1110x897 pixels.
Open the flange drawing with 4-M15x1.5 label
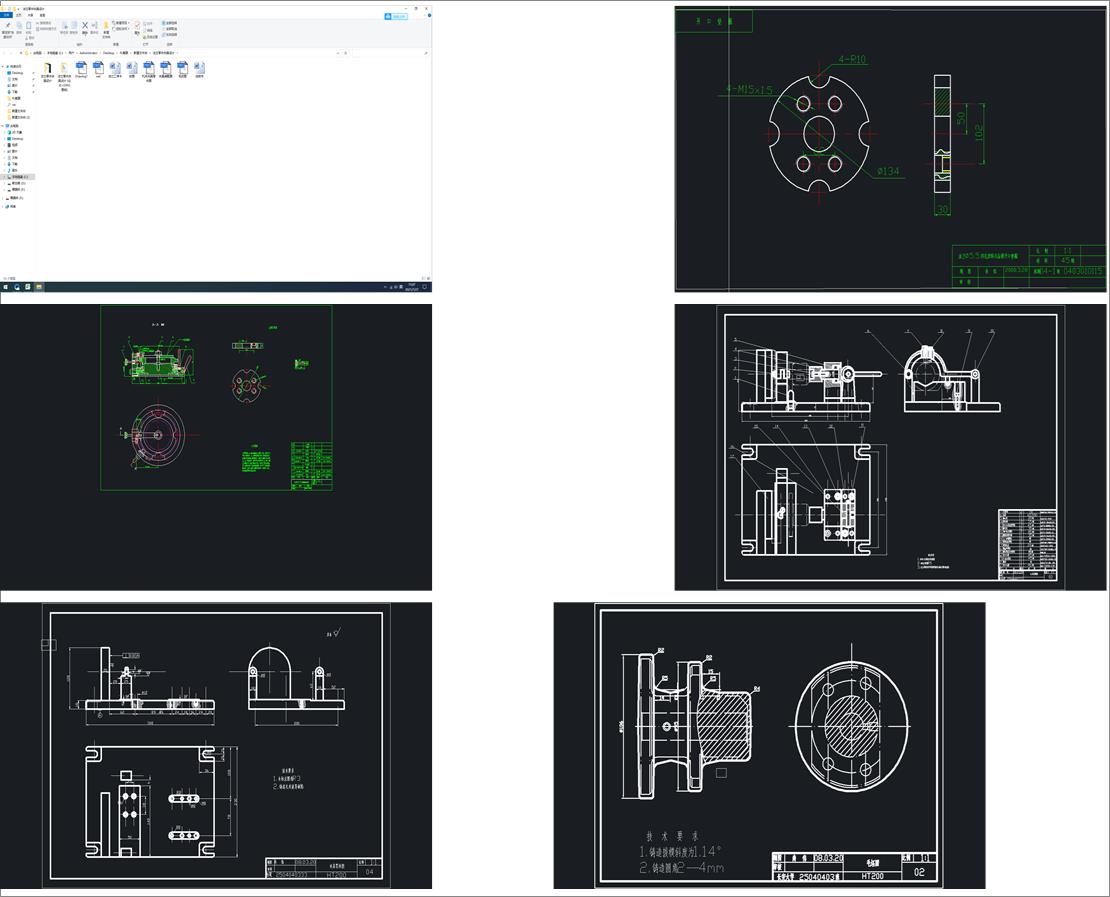coord(890,149)
